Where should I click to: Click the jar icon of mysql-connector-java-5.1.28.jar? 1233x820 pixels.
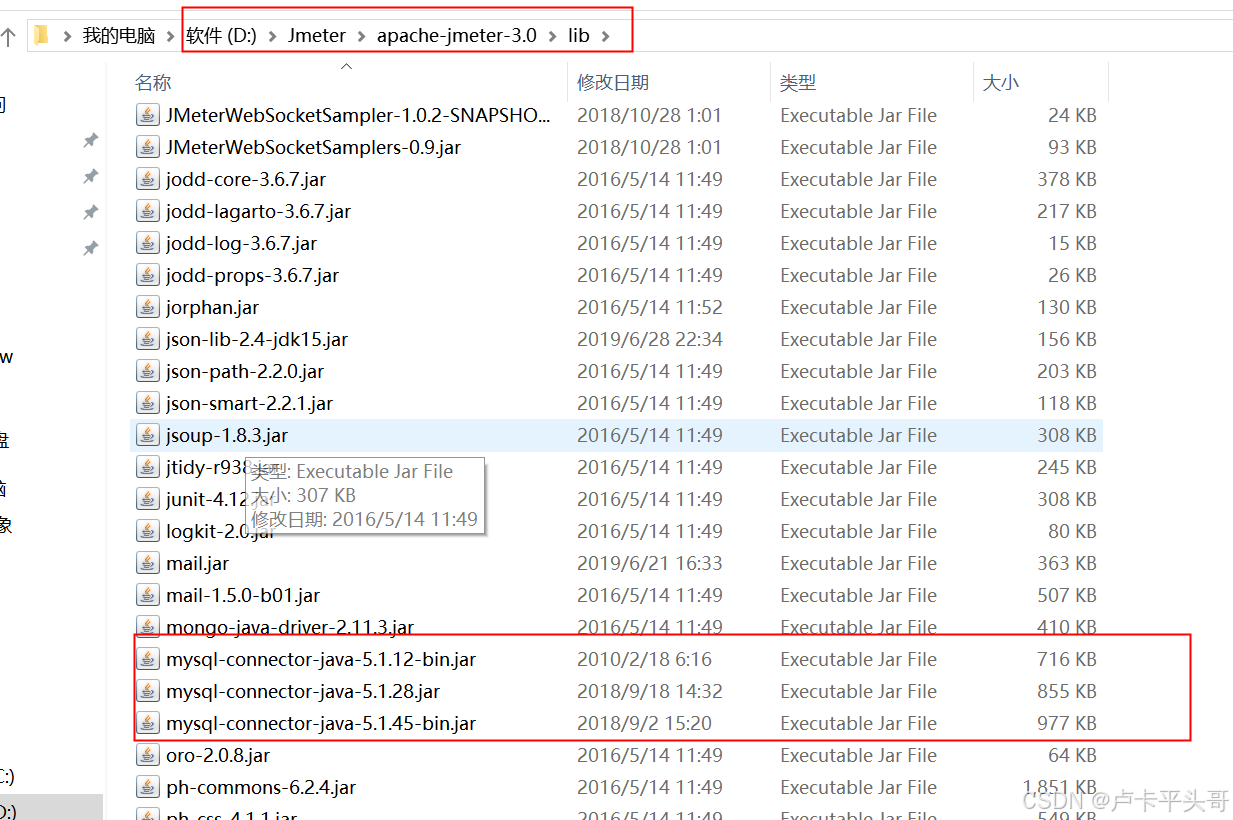(148, 691)
